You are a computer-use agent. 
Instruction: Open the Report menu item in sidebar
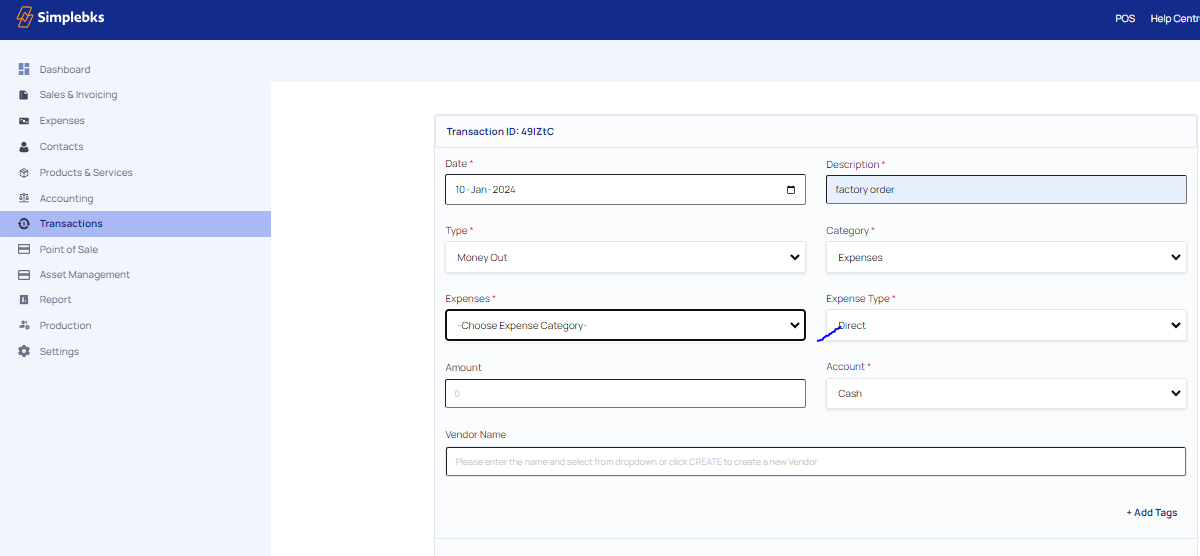pos(55,300)
